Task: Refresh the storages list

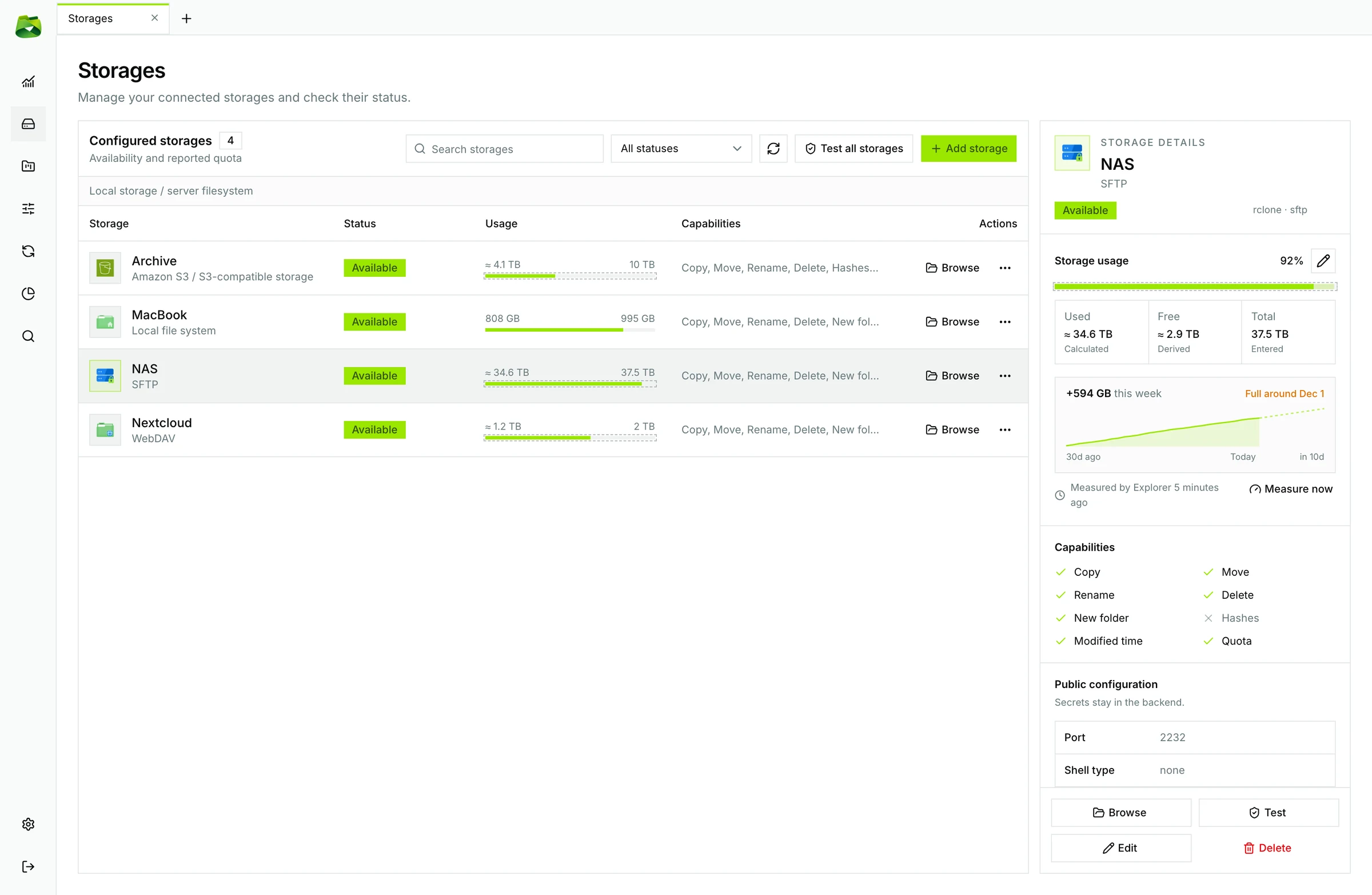Action: (773, 149)
